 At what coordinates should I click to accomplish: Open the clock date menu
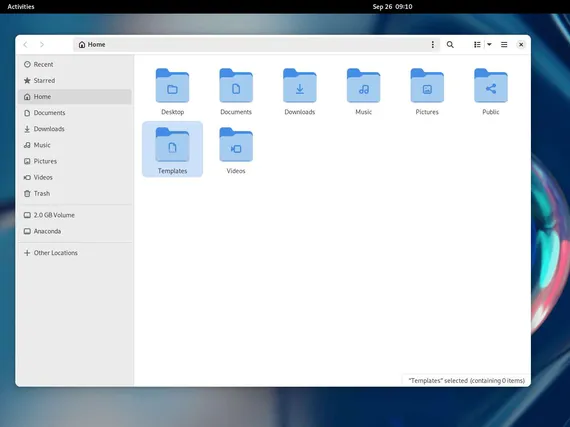(x=392, y=7)
